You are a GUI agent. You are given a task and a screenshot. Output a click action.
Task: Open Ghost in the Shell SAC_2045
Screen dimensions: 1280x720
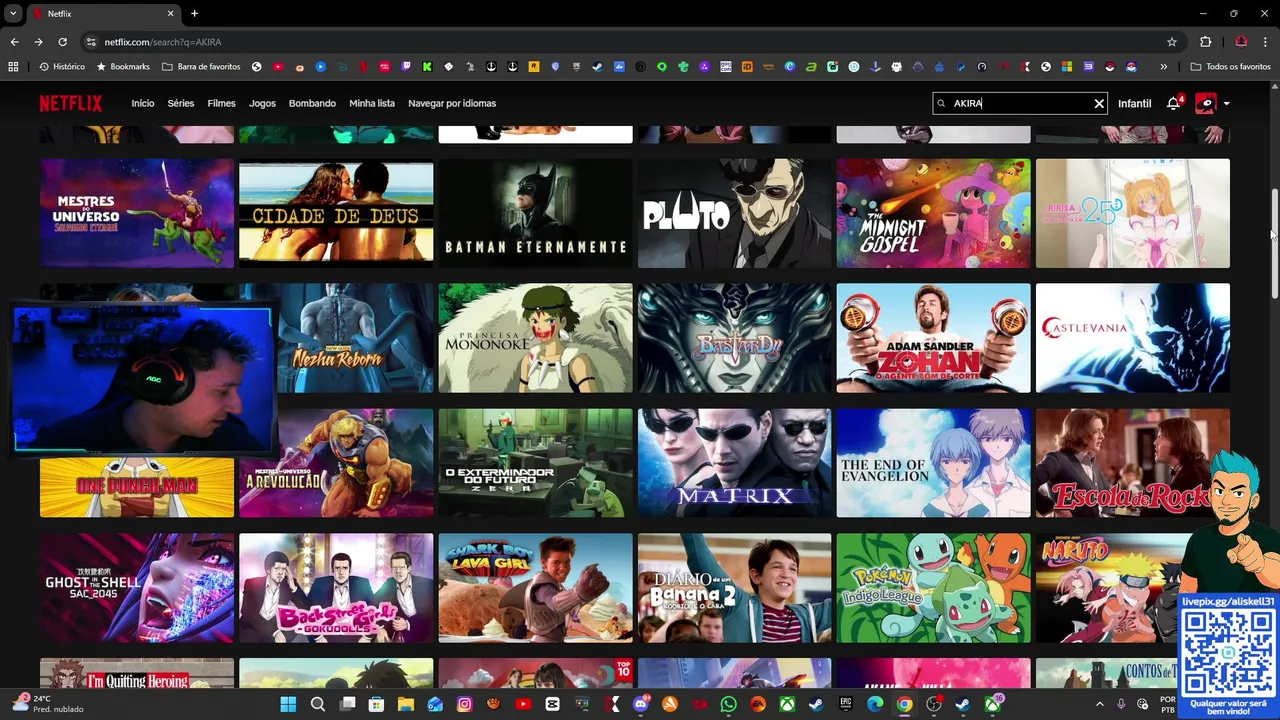coord(137,588)
